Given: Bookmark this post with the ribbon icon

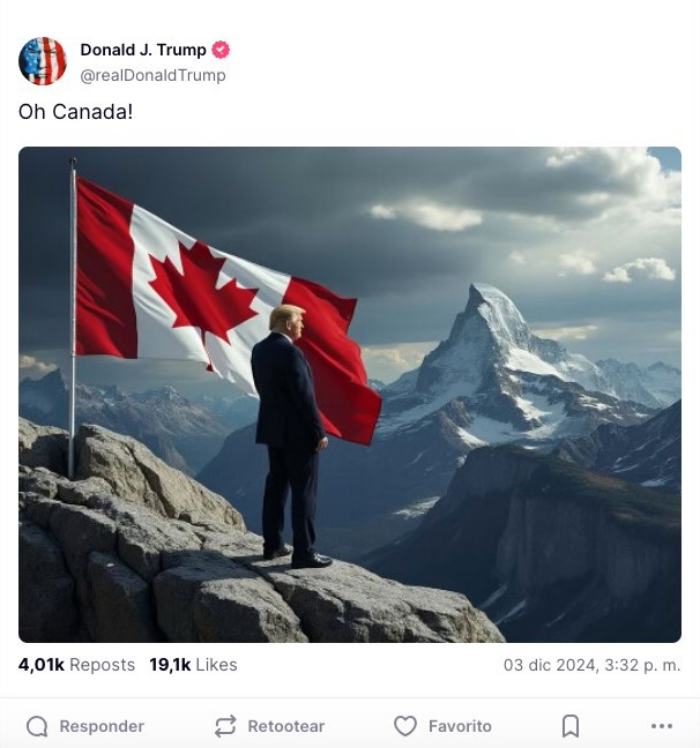Looking at the screenshot, I should [571, 726].
